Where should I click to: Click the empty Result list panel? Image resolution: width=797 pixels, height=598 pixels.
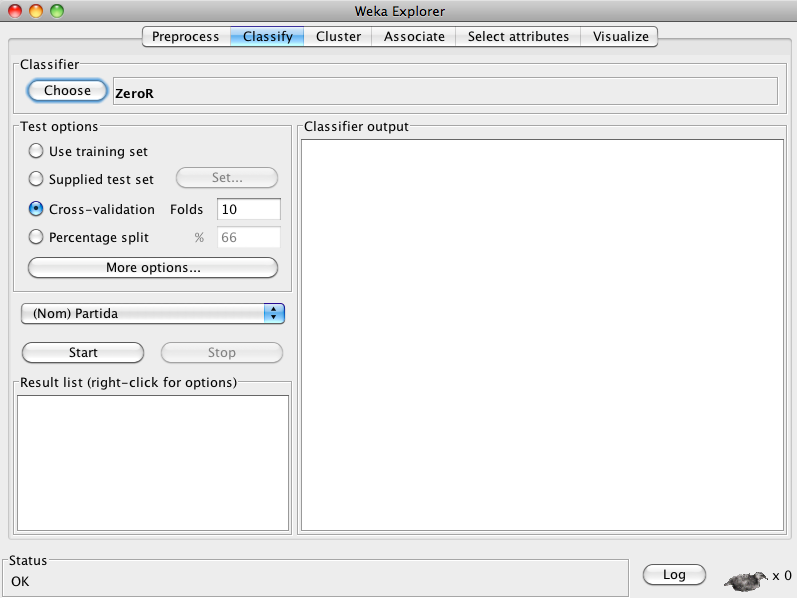[153, 461]
